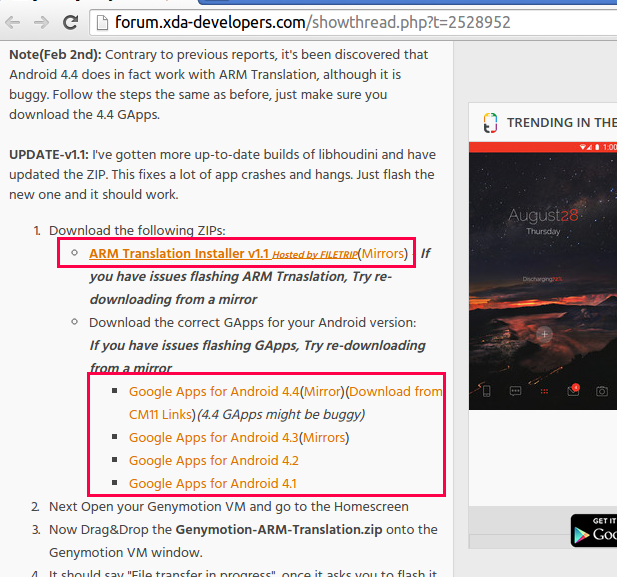The image size is (617, 577).
Task: Click the XDA trending section logo icon
Action: 490,123
